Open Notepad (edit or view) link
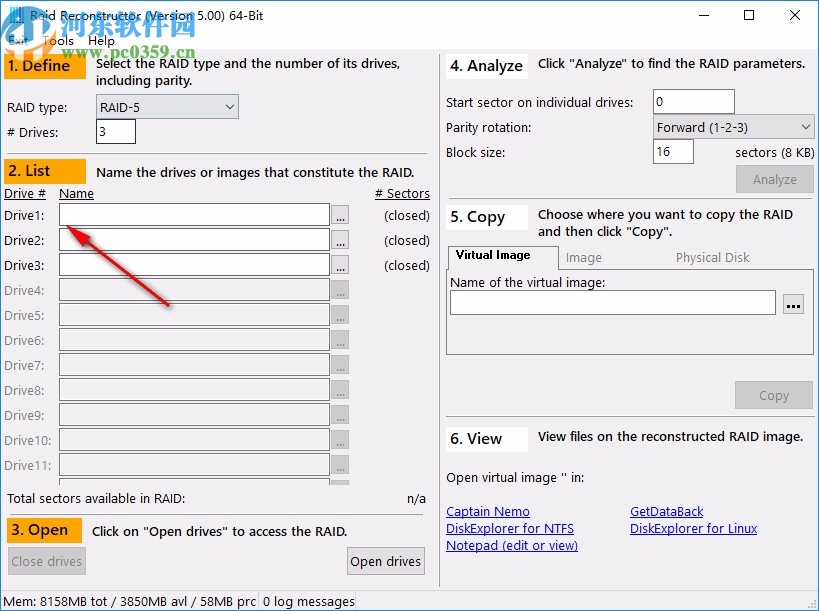This screenshot has height=611, width=819. pos(512,545)
